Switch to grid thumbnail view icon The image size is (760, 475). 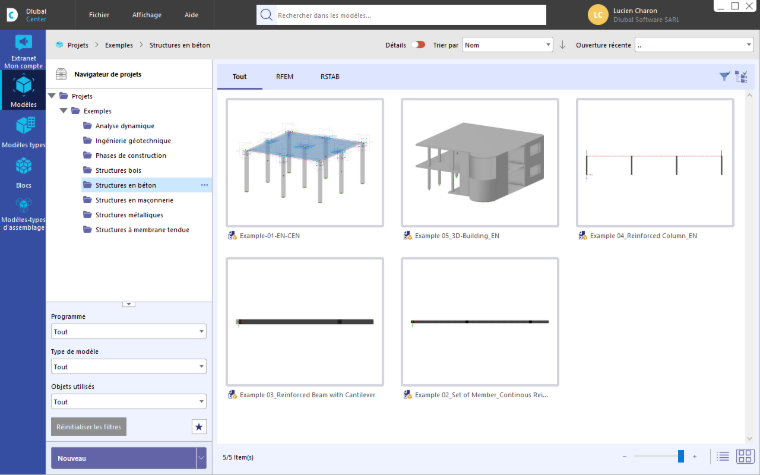click(x=744, y=457)
